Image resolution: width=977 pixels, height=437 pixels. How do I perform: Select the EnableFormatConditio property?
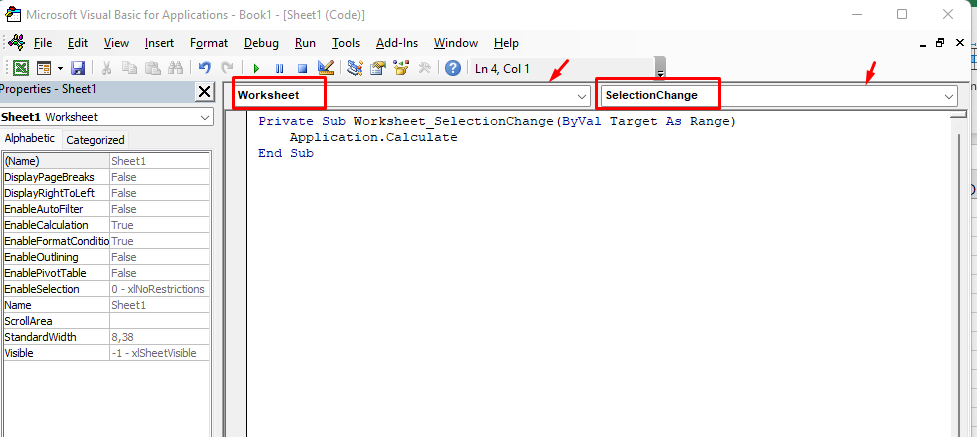coord(56,241)
